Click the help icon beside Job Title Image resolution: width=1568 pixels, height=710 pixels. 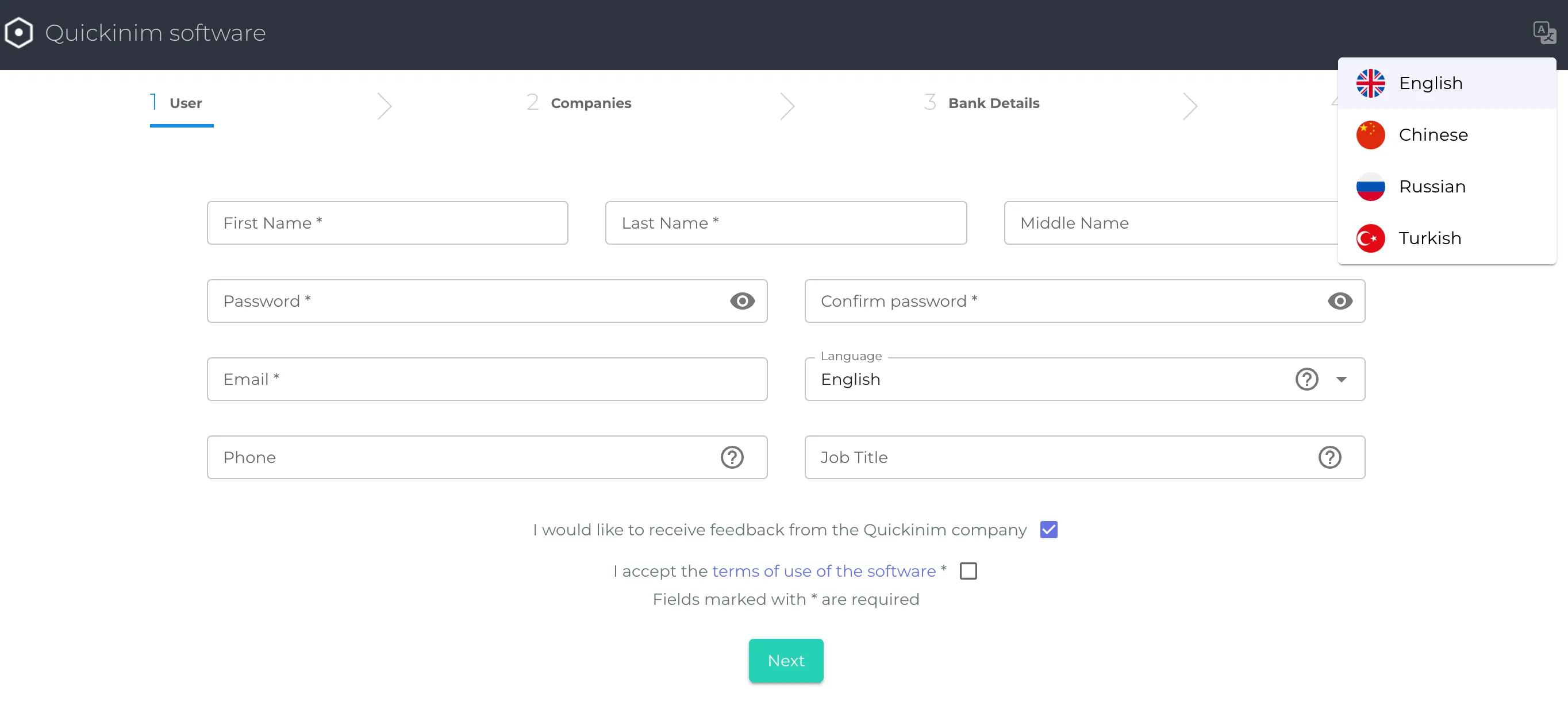(x=1331, y=457)
